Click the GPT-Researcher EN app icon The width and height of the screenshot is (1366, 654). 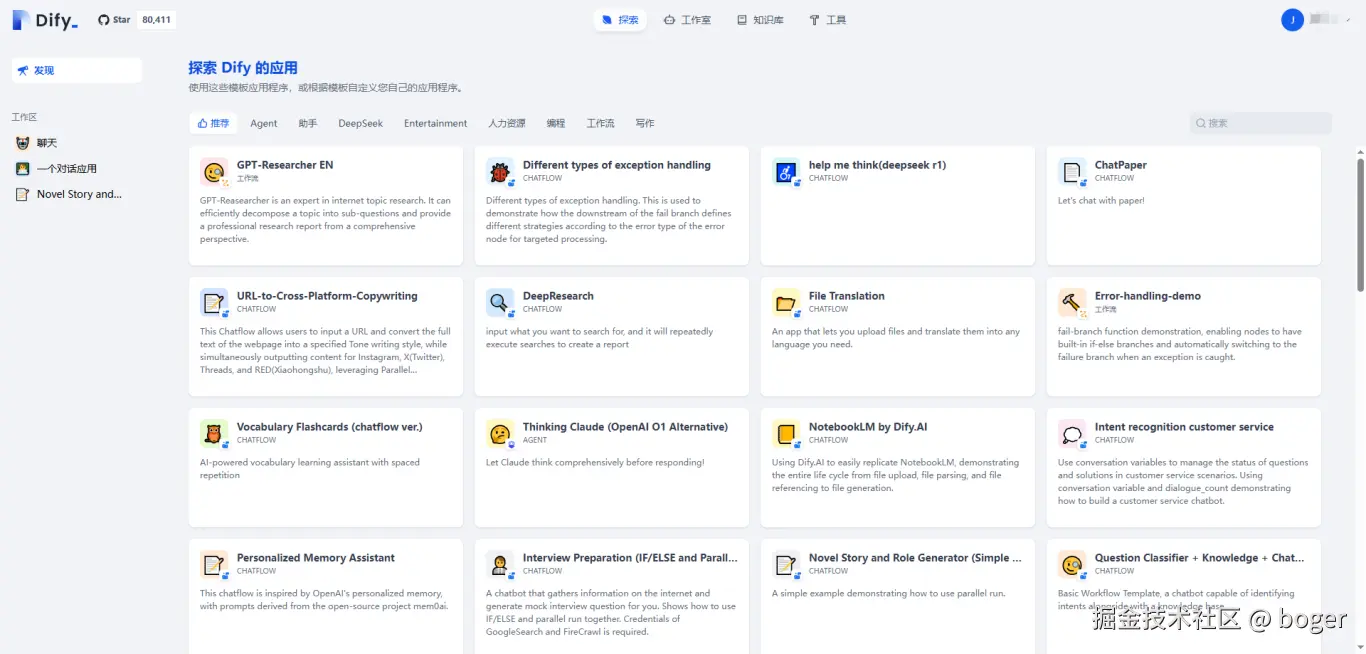click(214, 172)
